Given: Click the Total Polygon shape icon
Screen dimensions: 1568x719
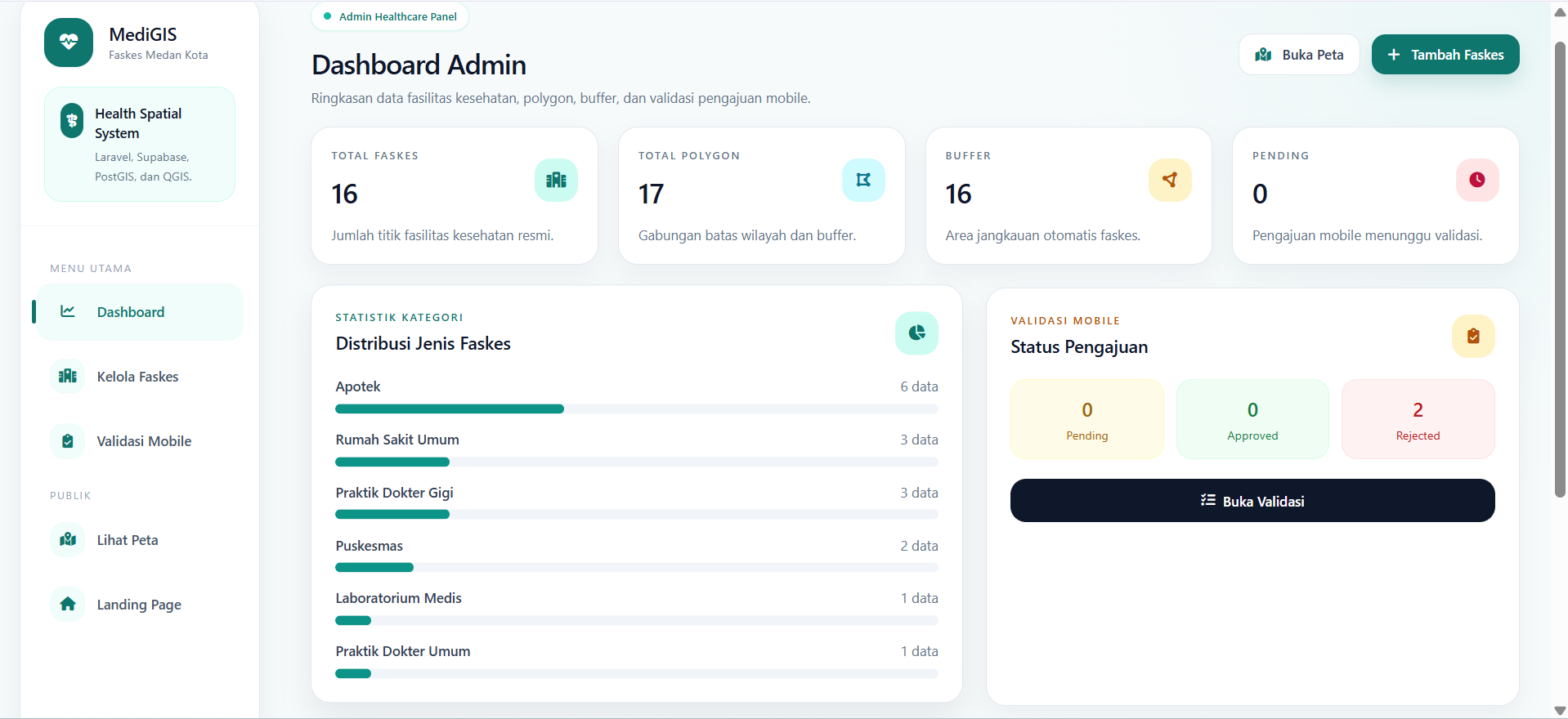Looking at the screenshot, I should 863,180.
